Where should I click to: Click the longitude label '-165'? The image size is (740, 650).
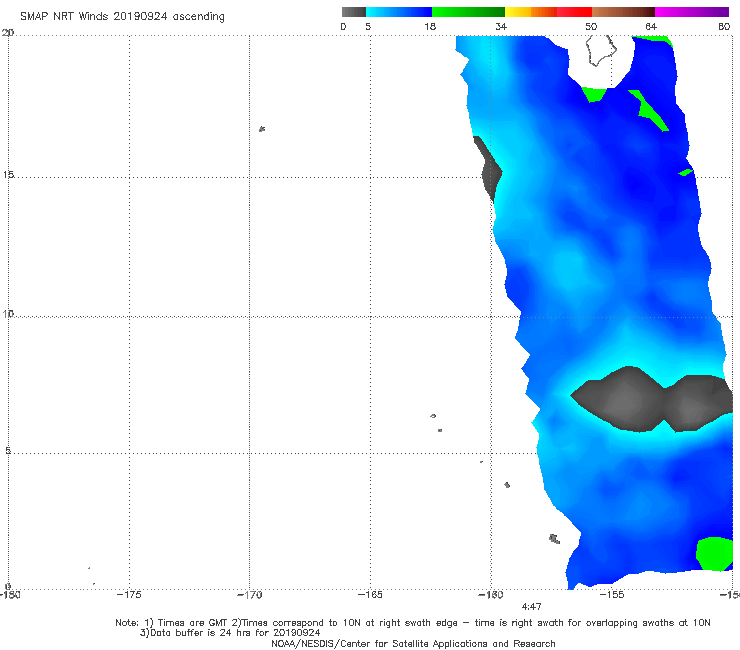click(x=370, y=595)
